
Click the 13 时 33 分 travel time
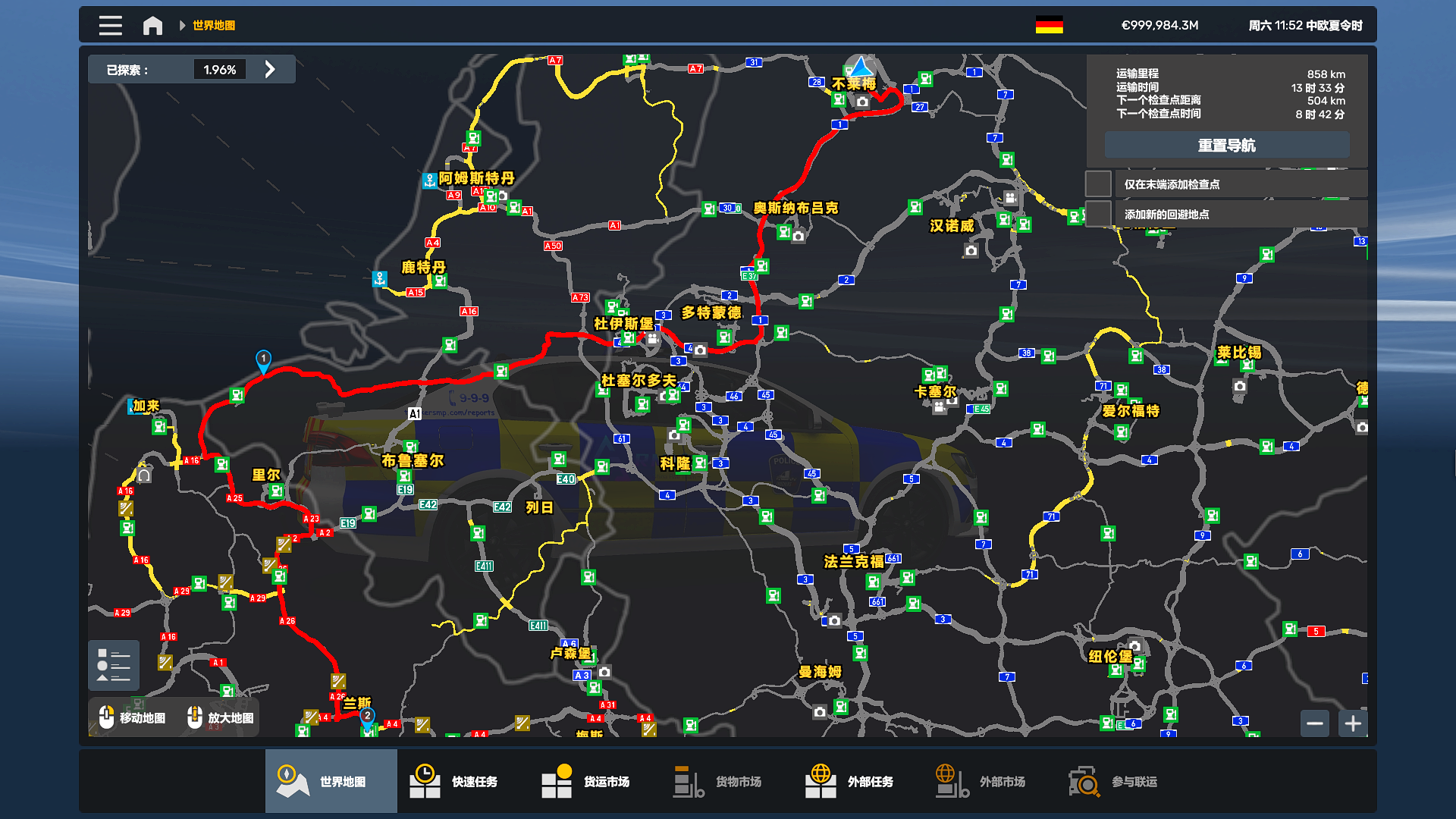(1318, 88)
